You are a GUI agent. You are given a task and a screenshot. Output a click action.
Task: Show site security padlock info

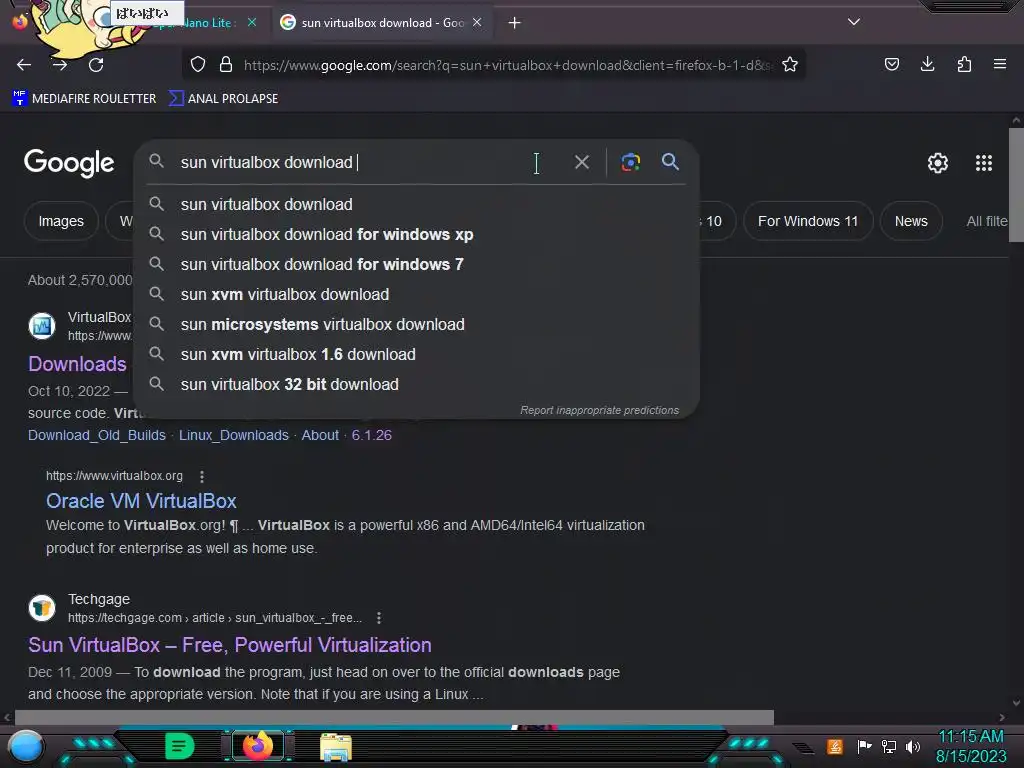[226, 64]
